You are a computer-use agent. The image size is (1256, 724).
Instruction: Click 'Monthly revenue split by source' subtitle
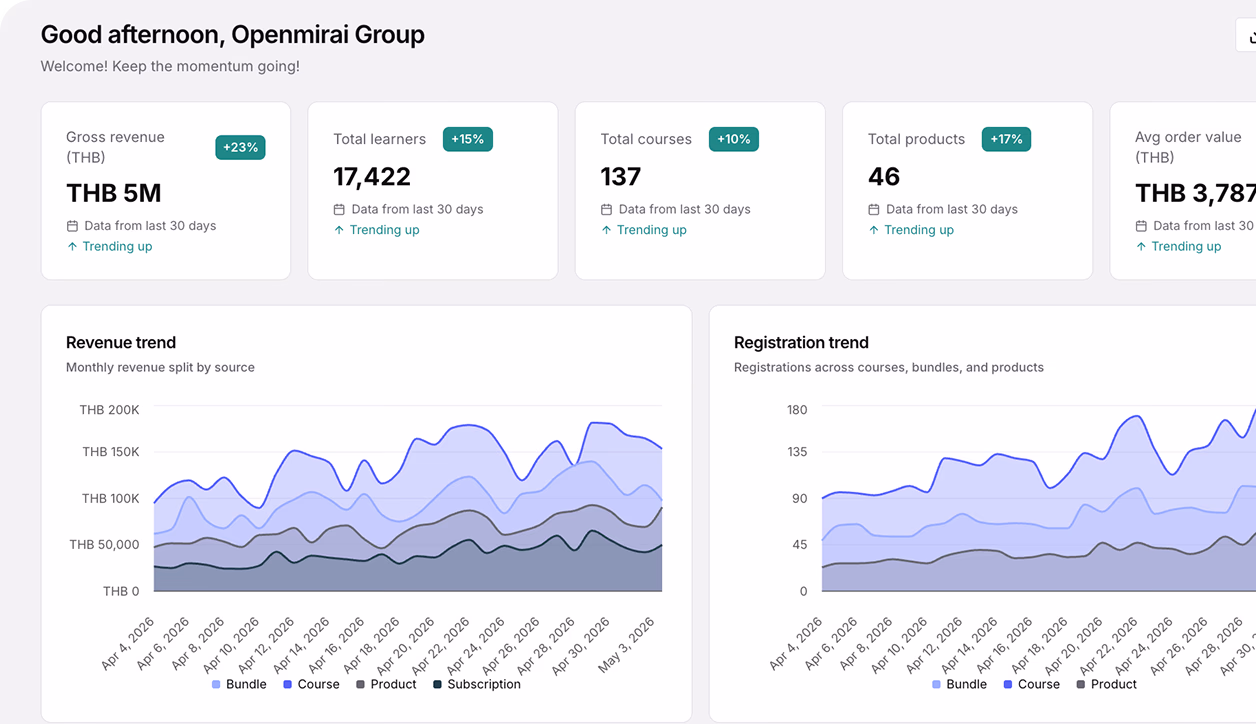(x=160, y=367)
